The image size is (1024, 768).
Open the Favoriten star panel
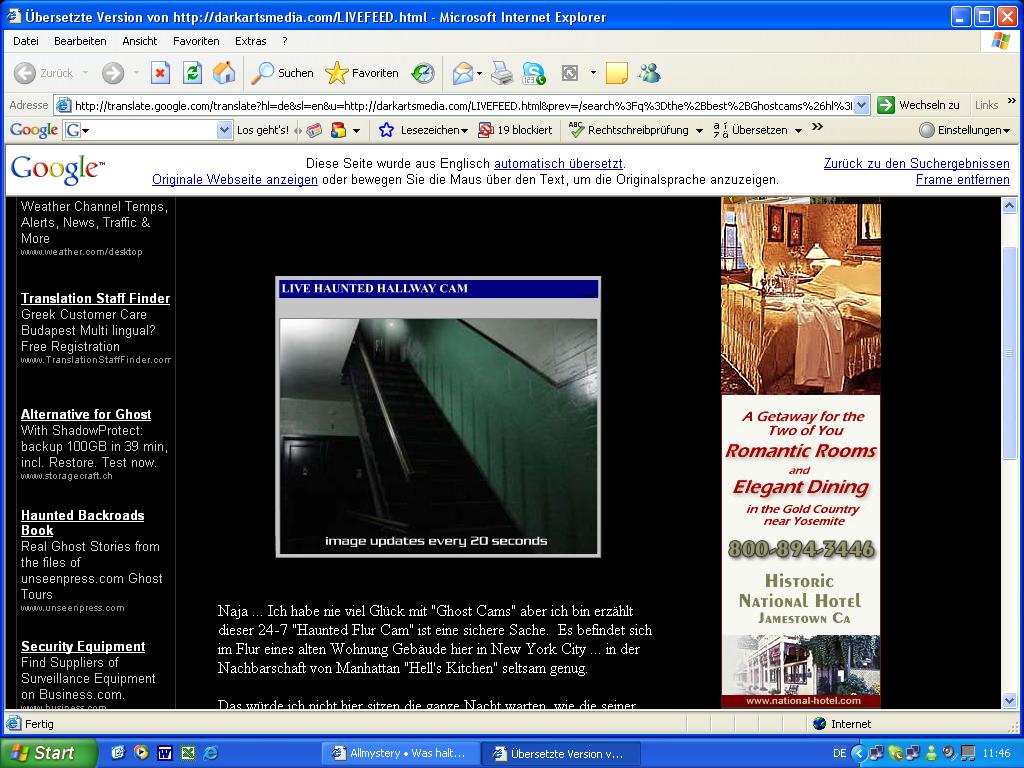[362, 73]
